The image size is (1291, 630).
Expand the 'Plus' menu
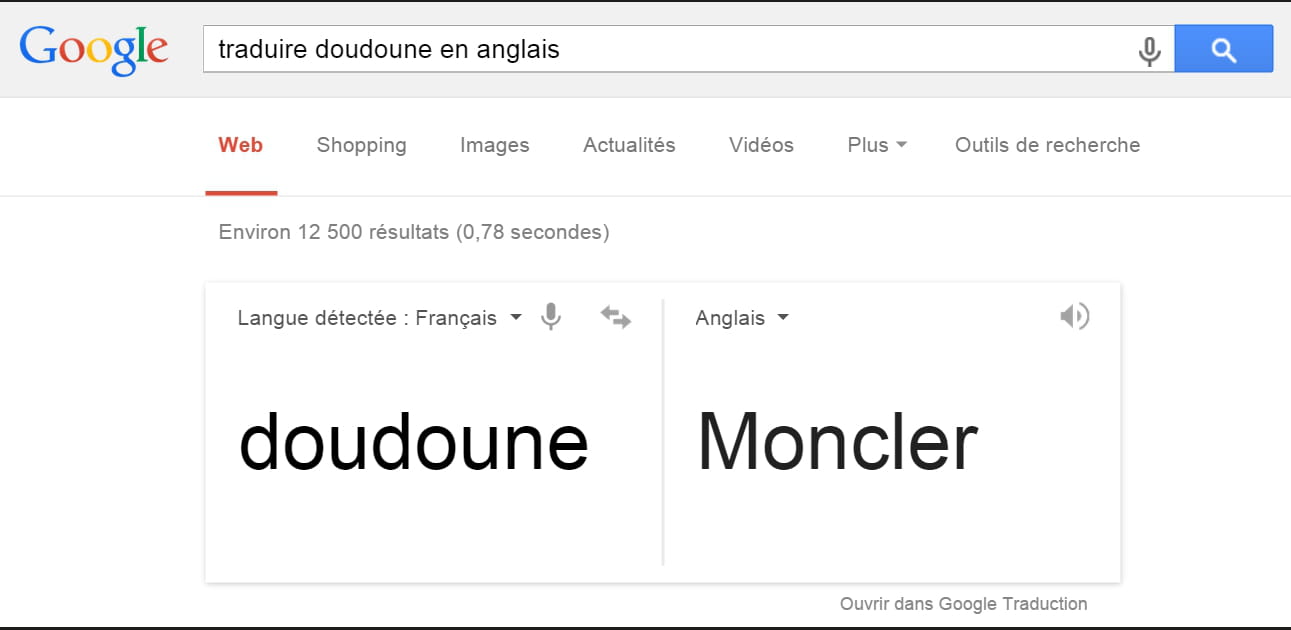tap(875, 145)
